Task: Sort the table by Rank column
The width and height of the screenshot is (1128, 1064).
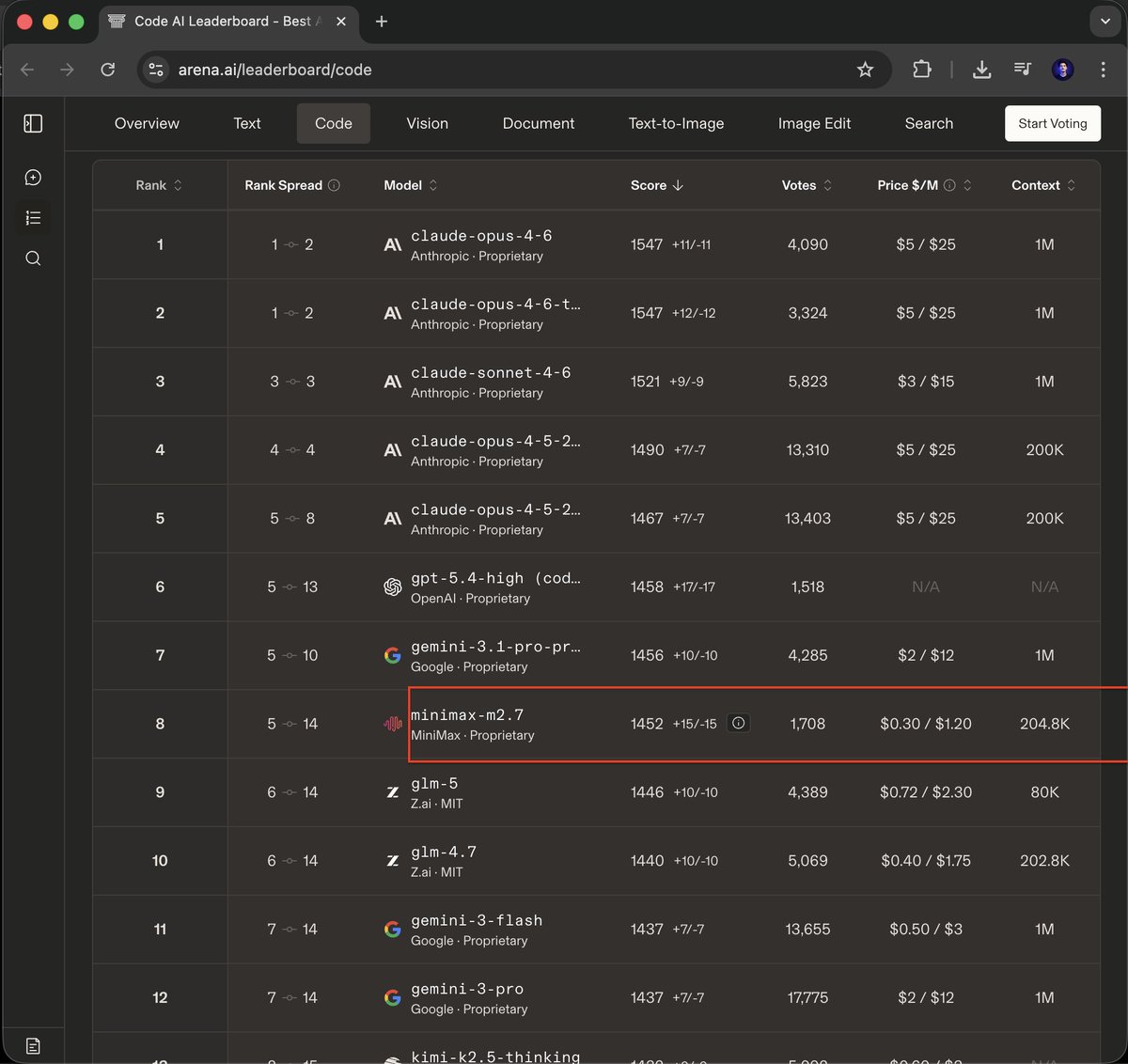Action: (x=159, y=185)
